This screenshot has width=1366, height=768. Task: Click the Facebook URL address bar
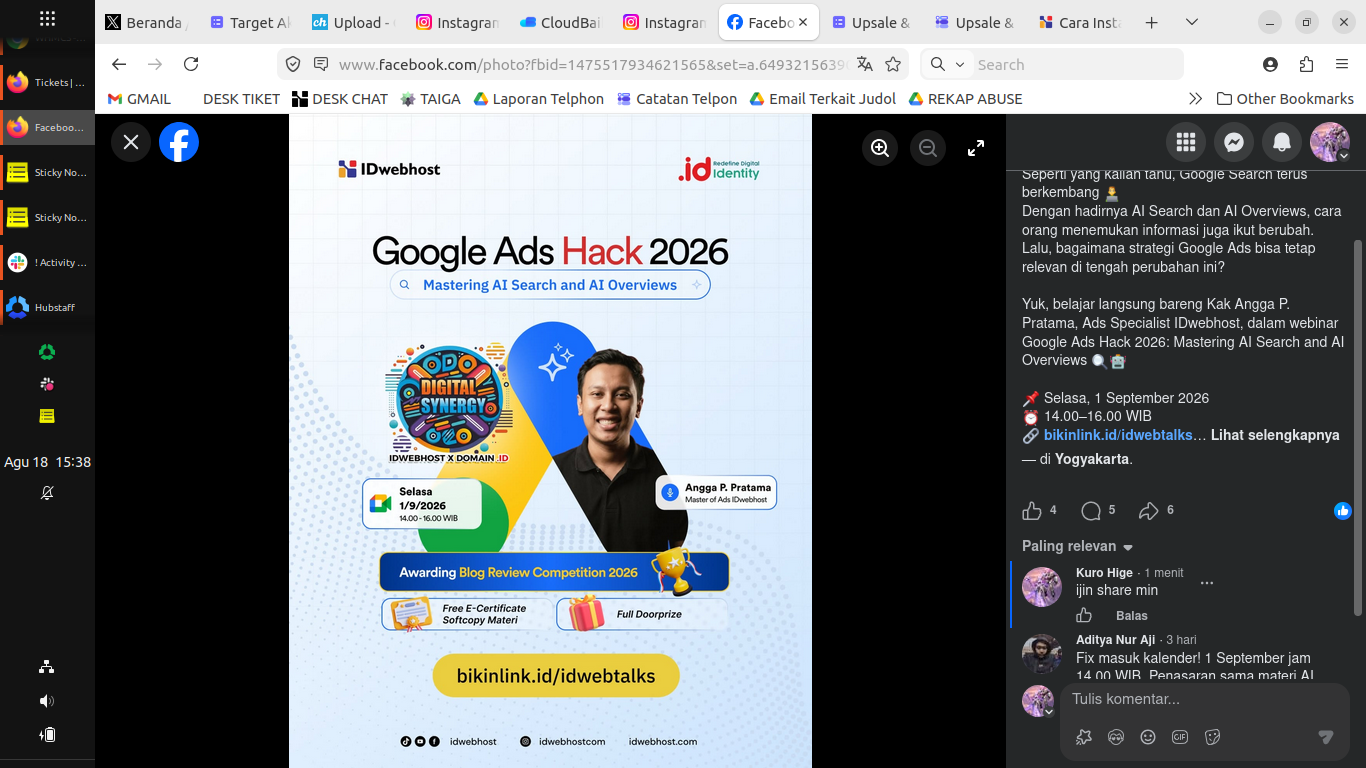[594, 64]
